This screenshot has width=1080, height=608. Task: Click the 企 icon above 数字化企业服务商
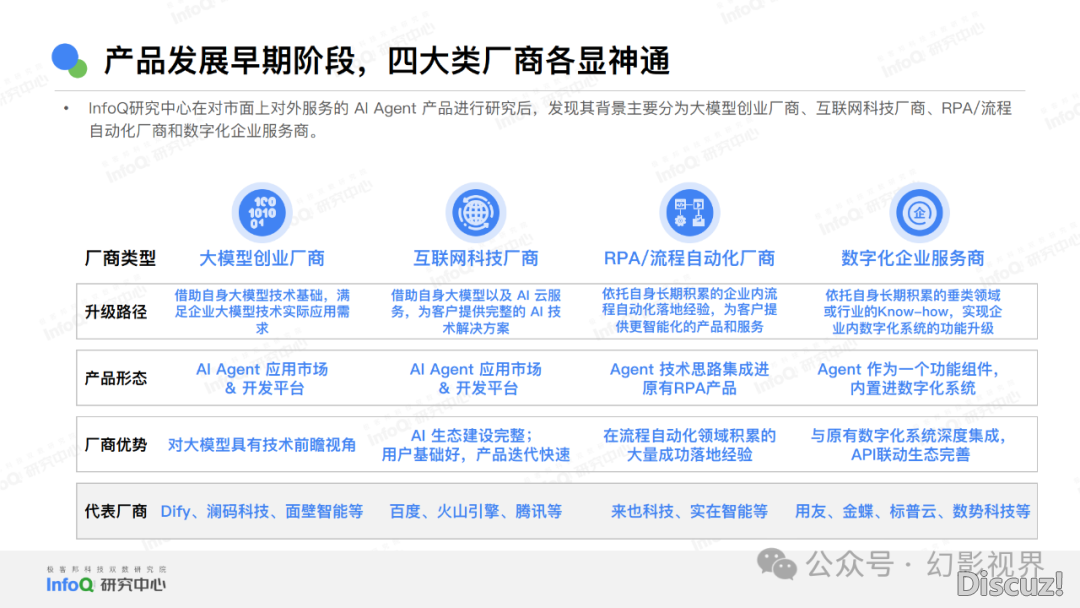[x=919, y=213]
